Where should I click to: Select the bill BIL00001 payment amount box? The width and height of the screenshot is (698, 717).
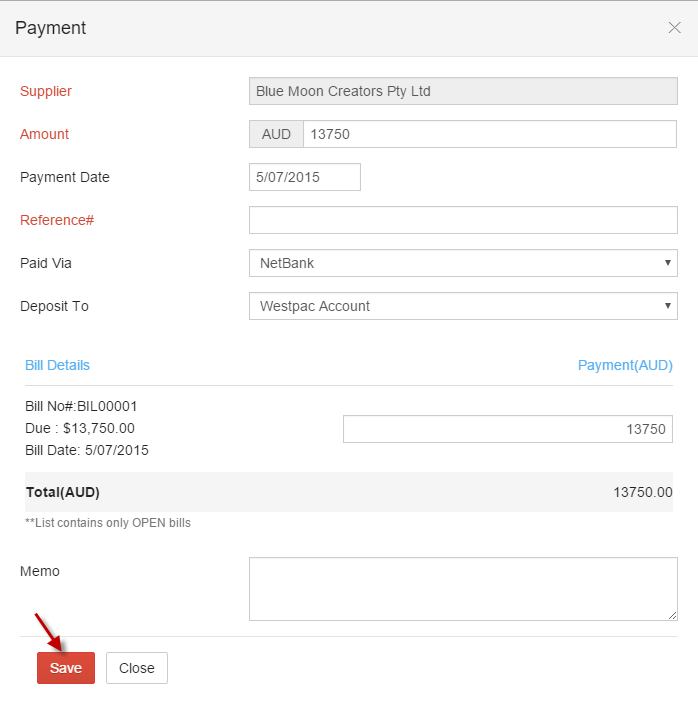click(508, 429)
